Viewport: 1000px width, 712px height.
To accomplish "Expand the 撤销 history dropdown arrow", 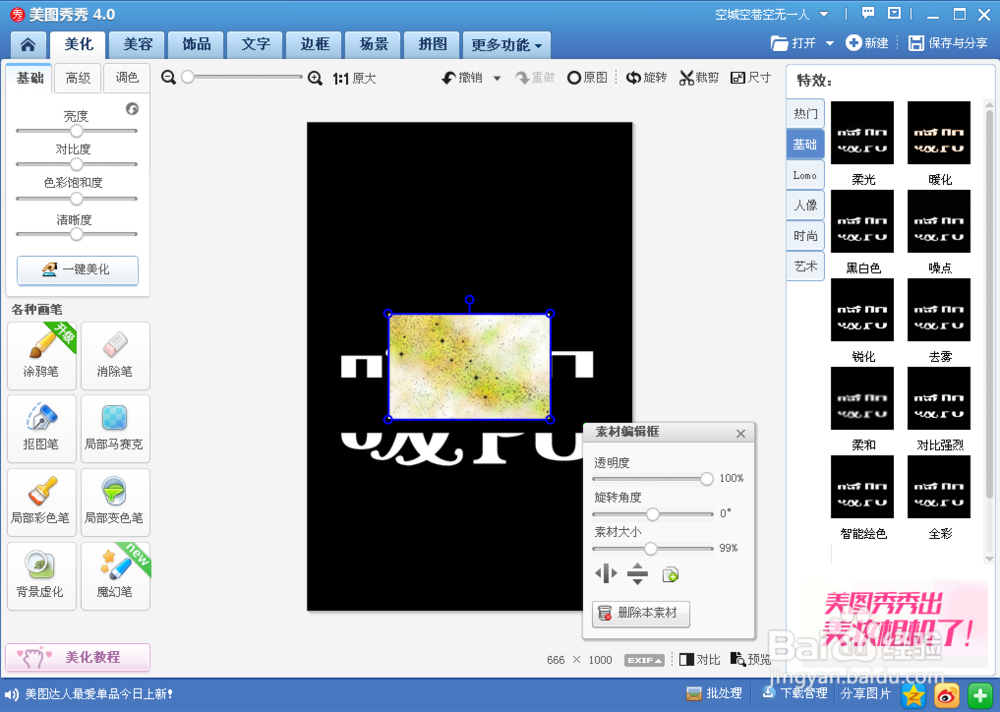I will point(497,78).
